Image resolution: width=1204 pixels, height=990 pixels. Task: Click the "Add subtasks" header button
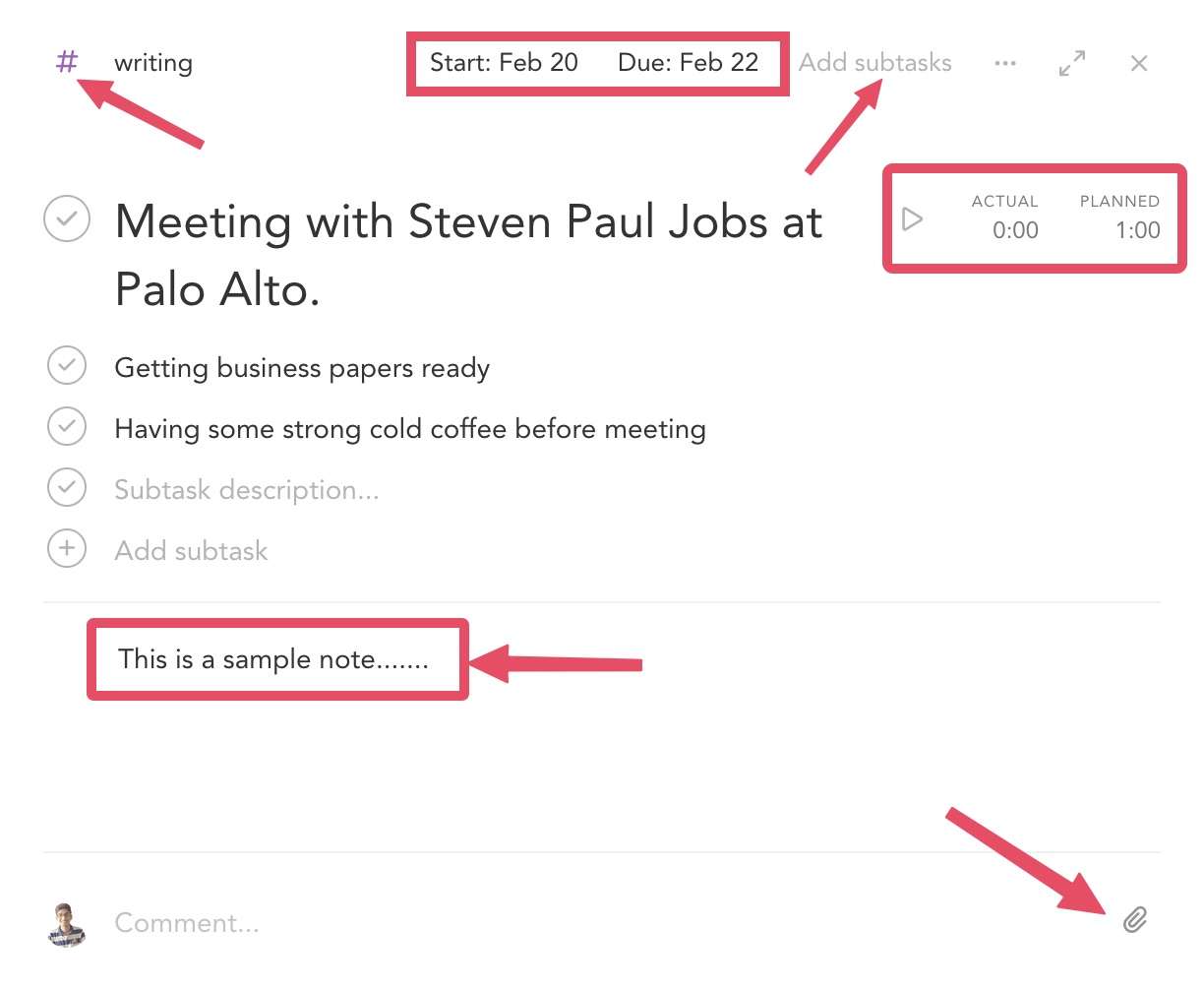coord(874,63)
